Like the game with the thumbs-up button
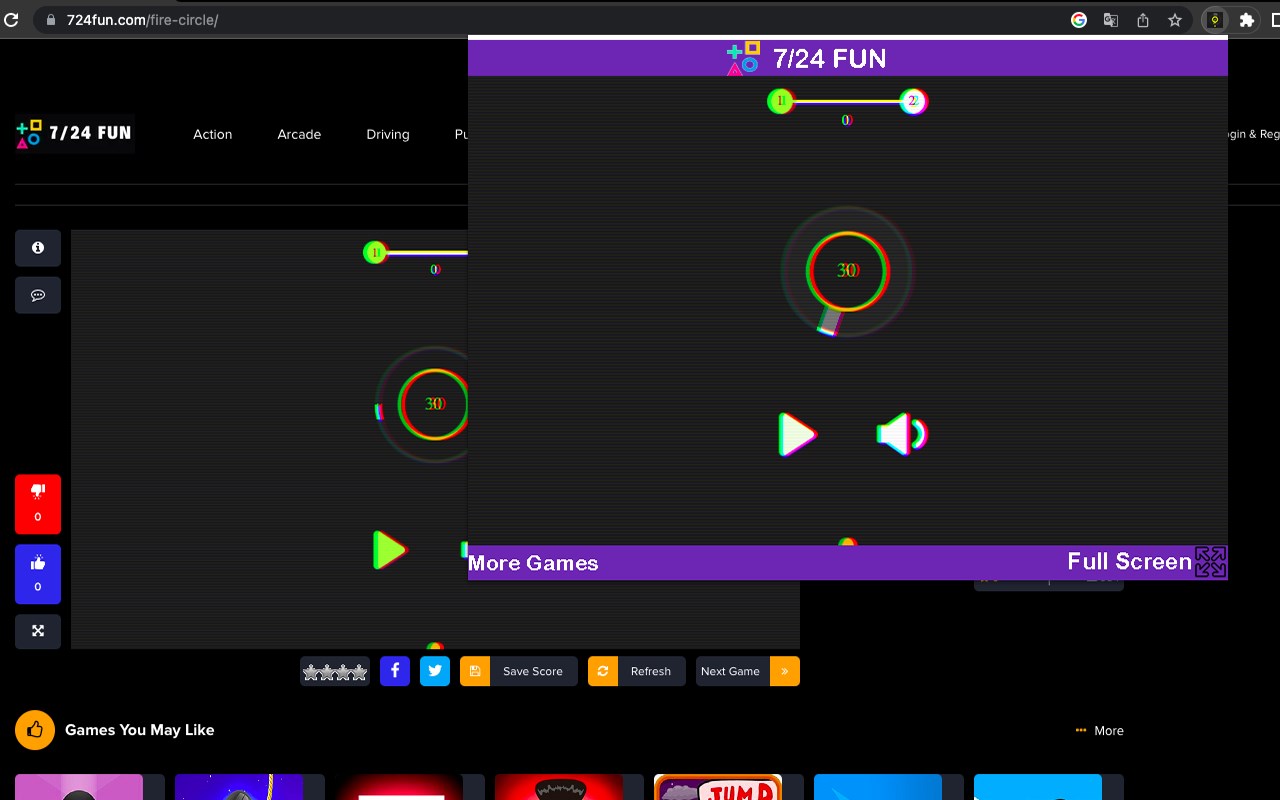Screen dimensions: 1280x800 [x=37, y=574]
